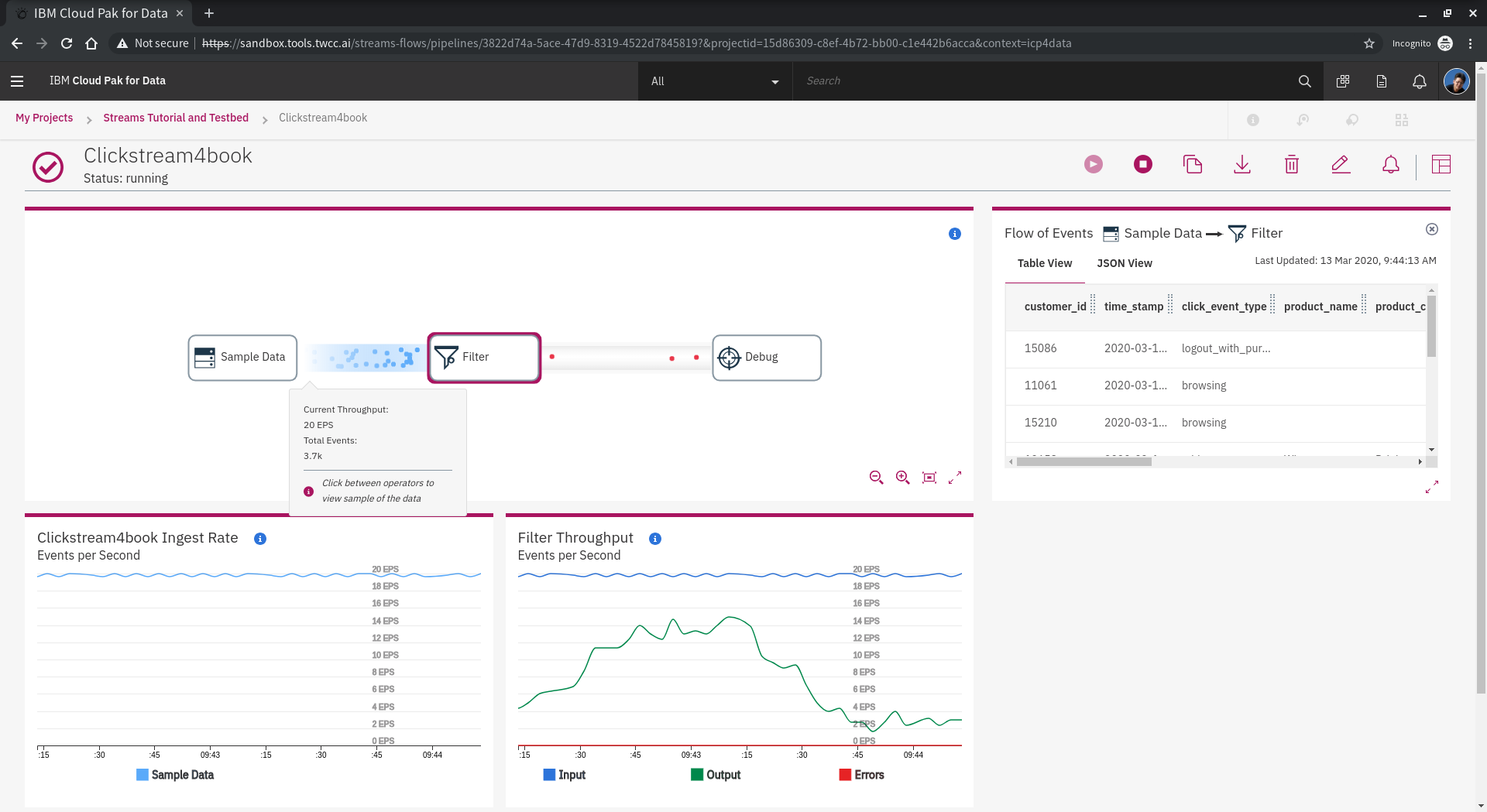1487x812 pixels.
Task: Start the flow with run button
Action: tap(1093, 164)
